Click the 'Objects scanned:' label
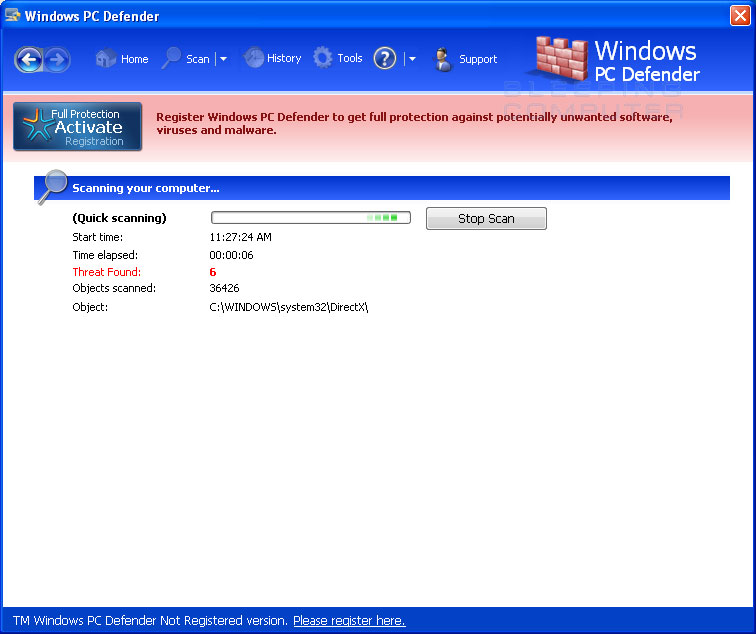 tap(114, 288)
